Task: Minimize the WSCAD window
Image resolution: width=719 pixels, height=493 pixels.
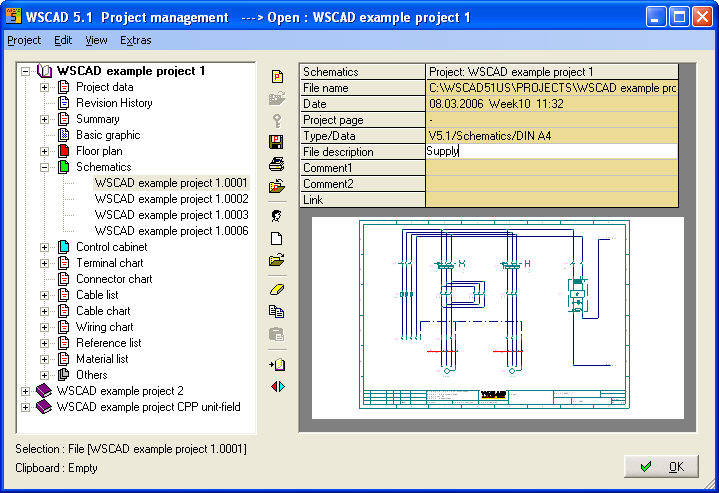Action: [656, 17]
